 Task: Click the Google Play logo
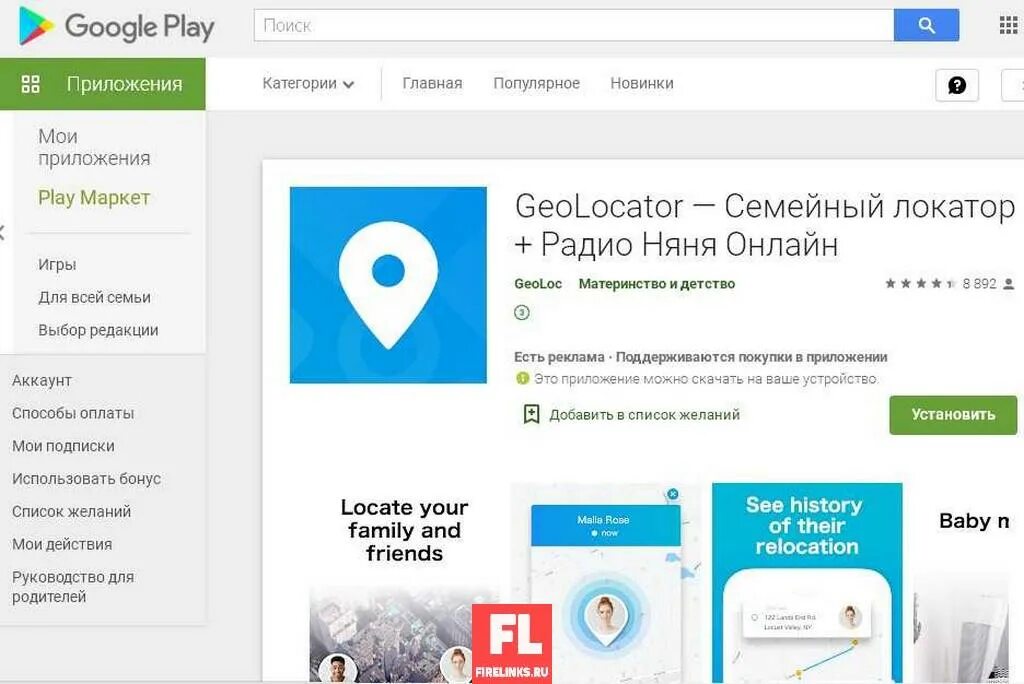click(x=116, y=26)
